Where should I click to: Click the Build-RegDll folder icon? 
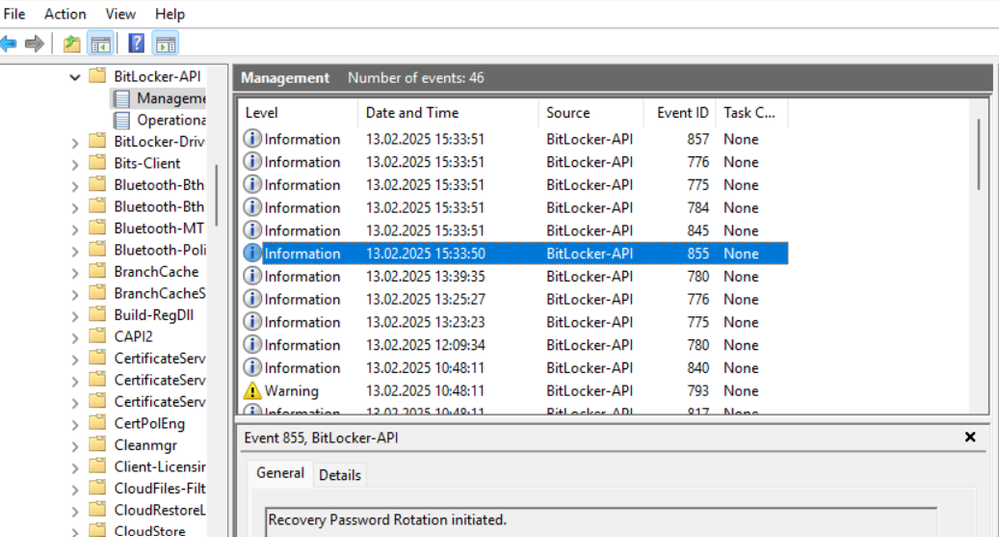coord(97,314)
